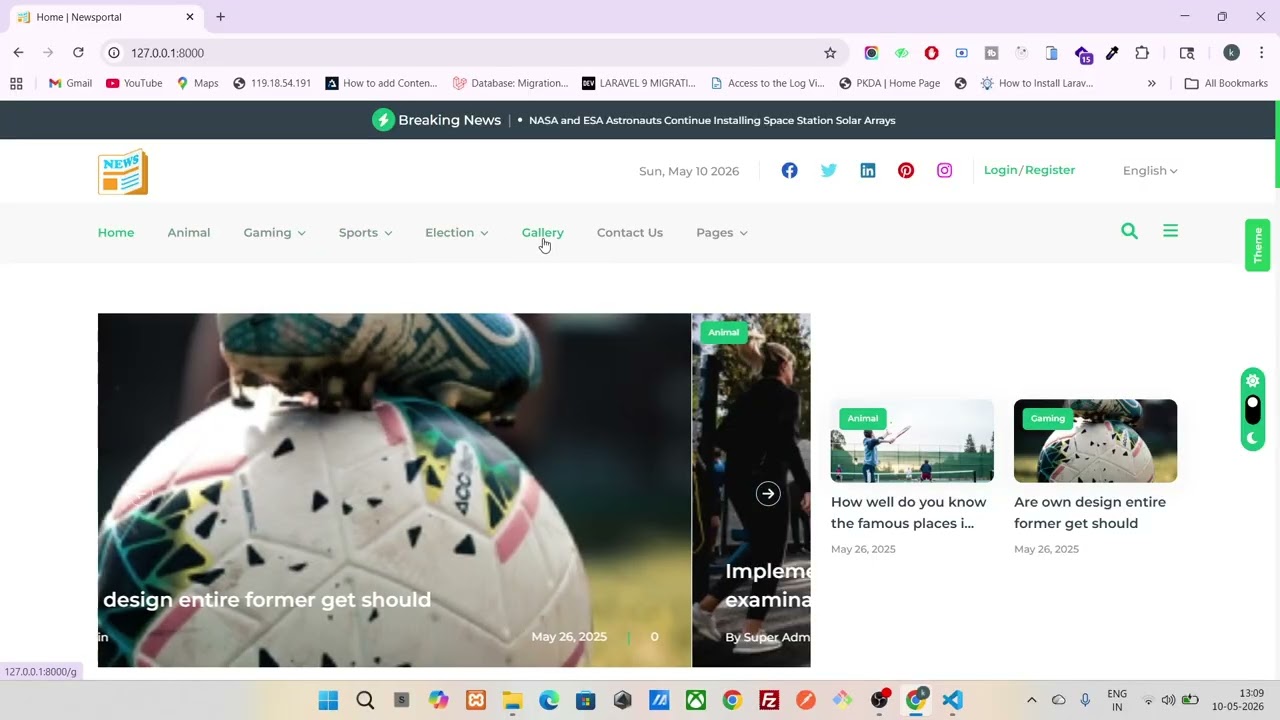Open the All Bookmarks folder
Screen dimensions: 1280x720
coord(1226,83)
